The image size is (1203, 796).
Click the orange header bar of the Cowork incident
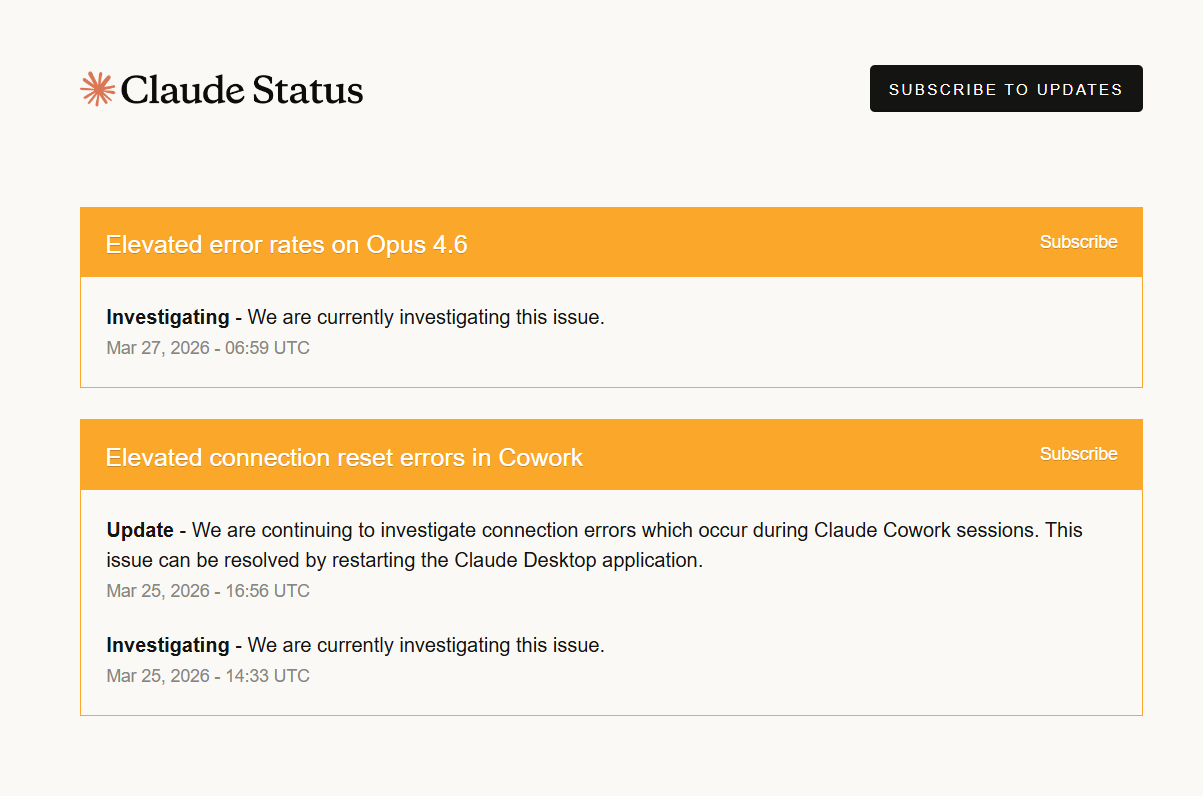(x=611, y=455)
